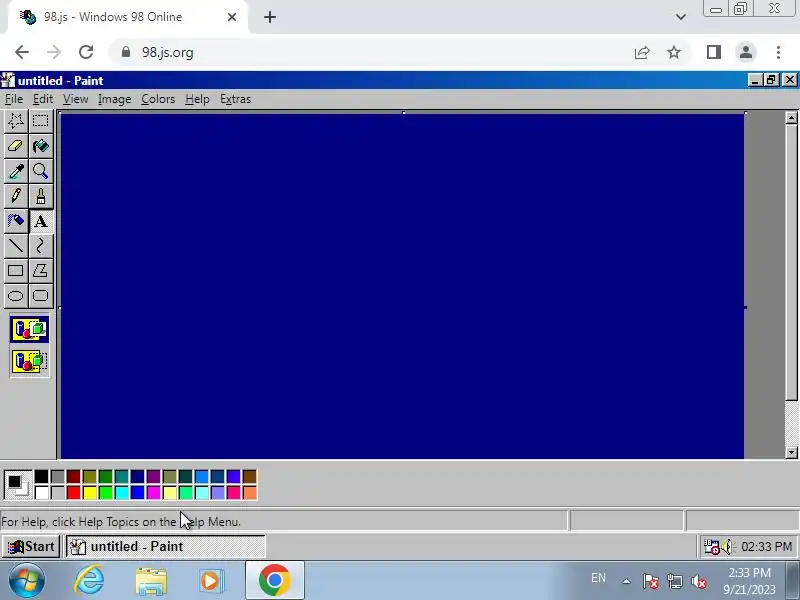Open the Windows 7 Start orb

[26, 580]
